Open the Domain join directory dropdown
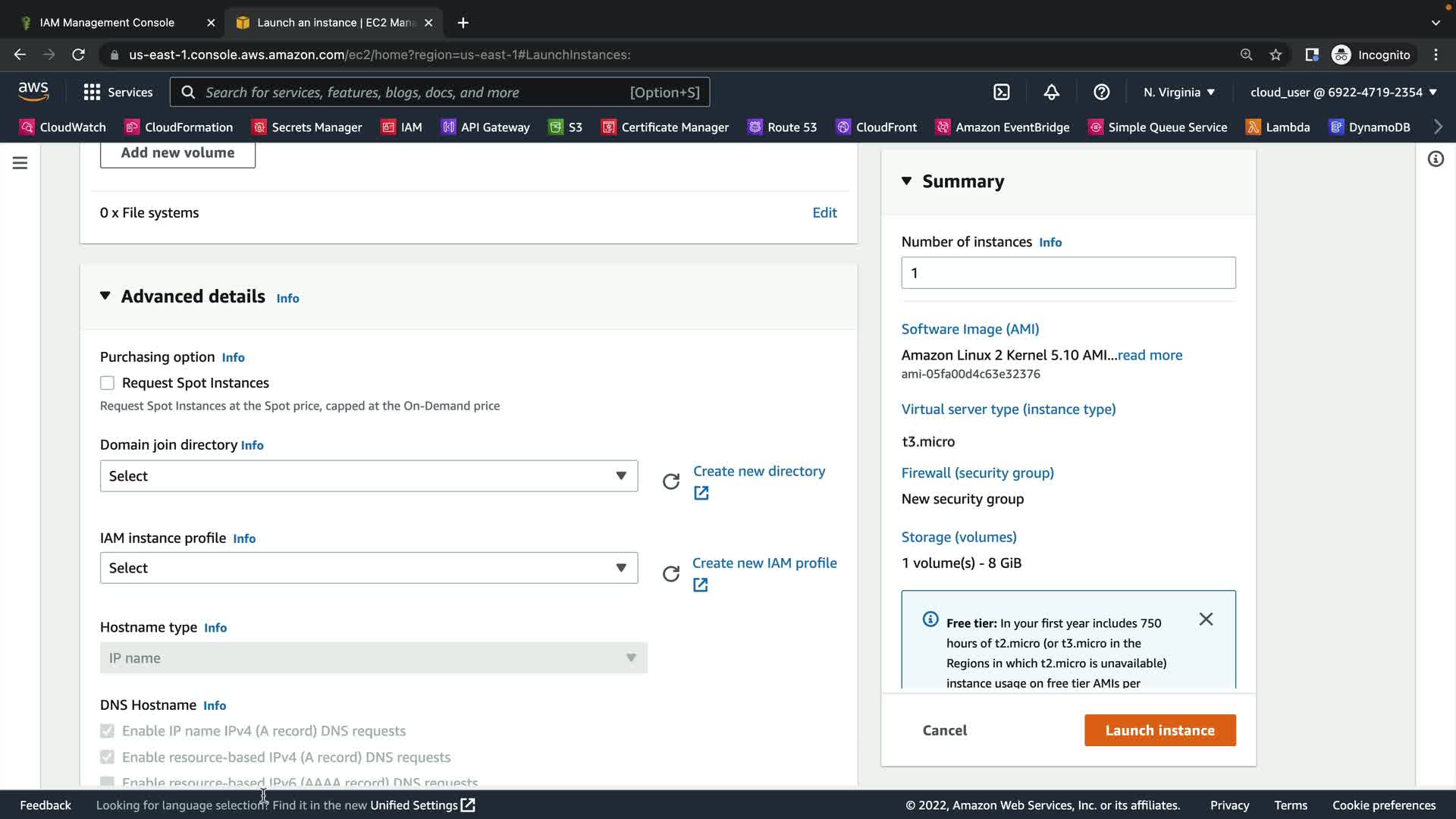 click(369, 476)
